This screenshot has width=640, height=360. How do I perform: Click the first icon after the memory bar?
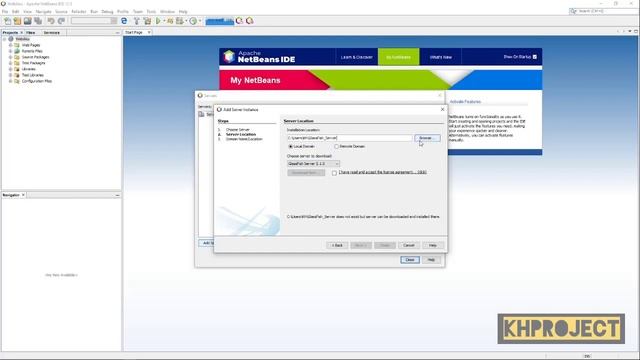click(240, 21)
